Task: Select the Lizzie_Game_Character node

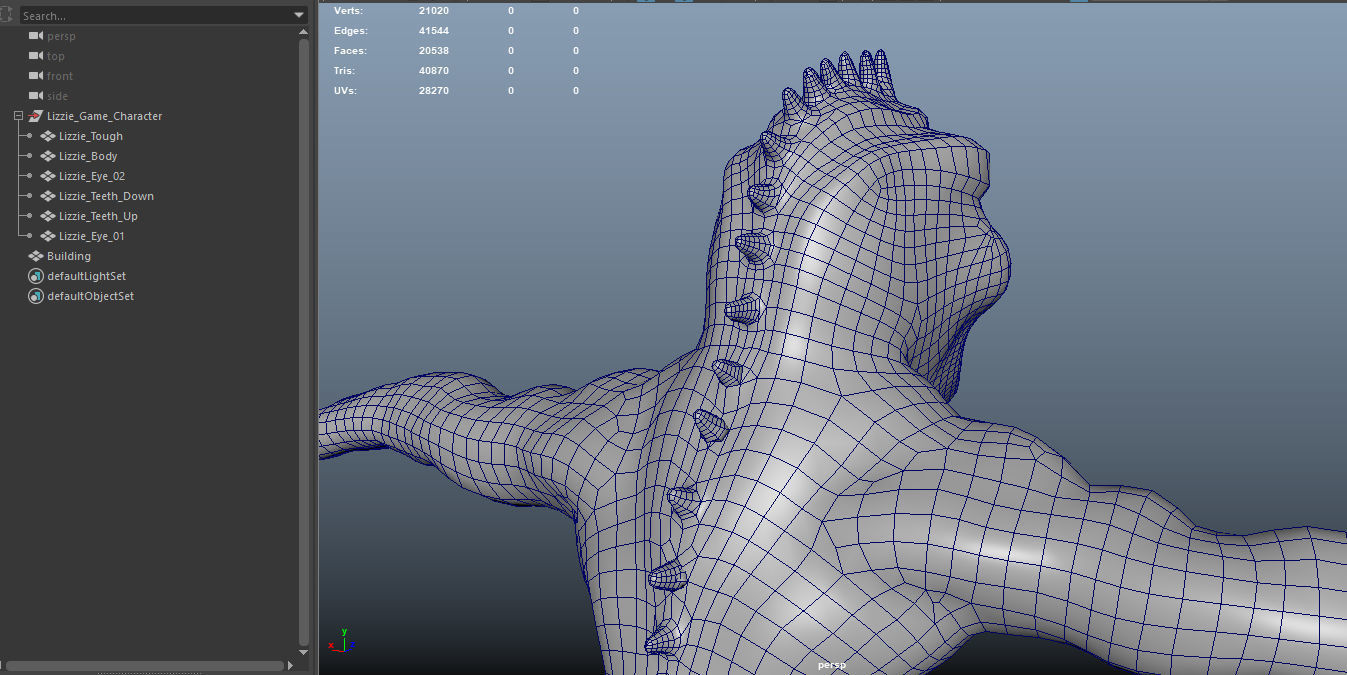Action: pyautogui.click(x=104, y=116)
